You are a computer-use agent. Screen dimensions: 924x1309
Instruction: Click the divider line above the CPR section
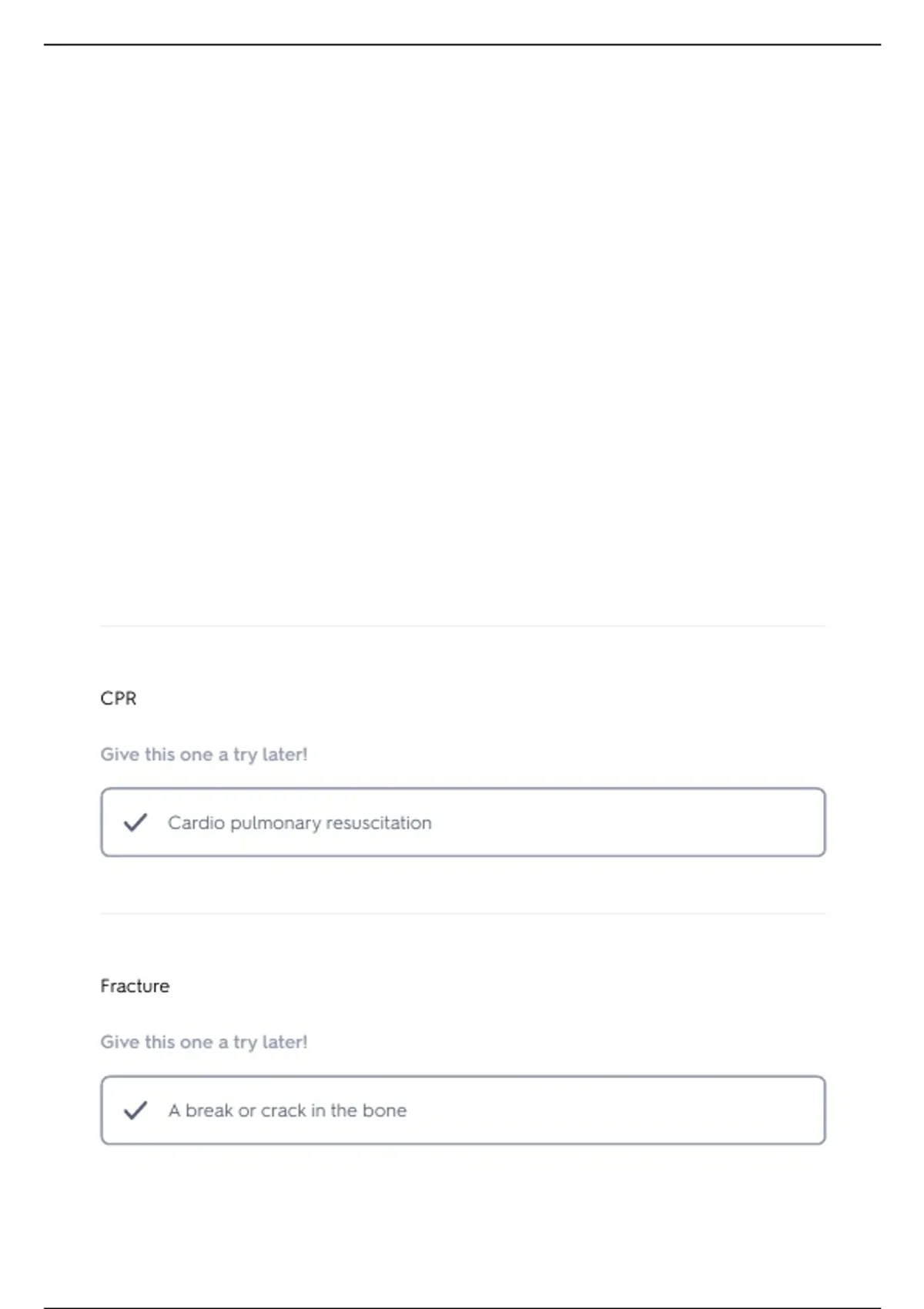pos(463,626)
